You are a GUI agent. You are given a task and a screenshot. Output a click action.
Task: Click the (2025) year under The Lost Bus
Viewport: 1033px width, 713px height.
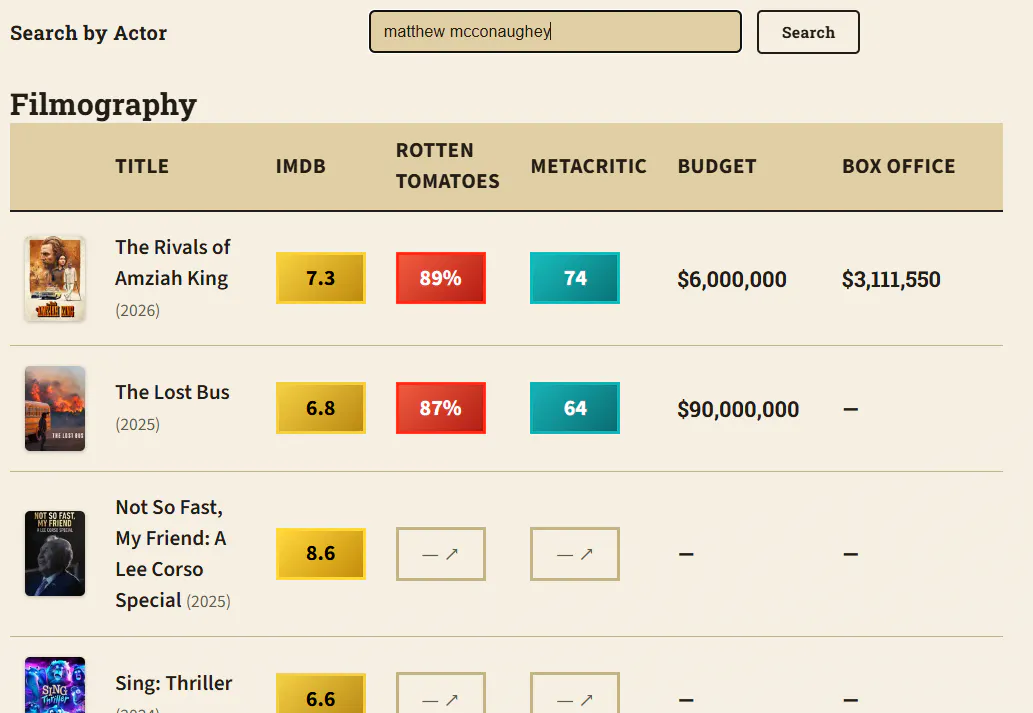pos(138,424)
